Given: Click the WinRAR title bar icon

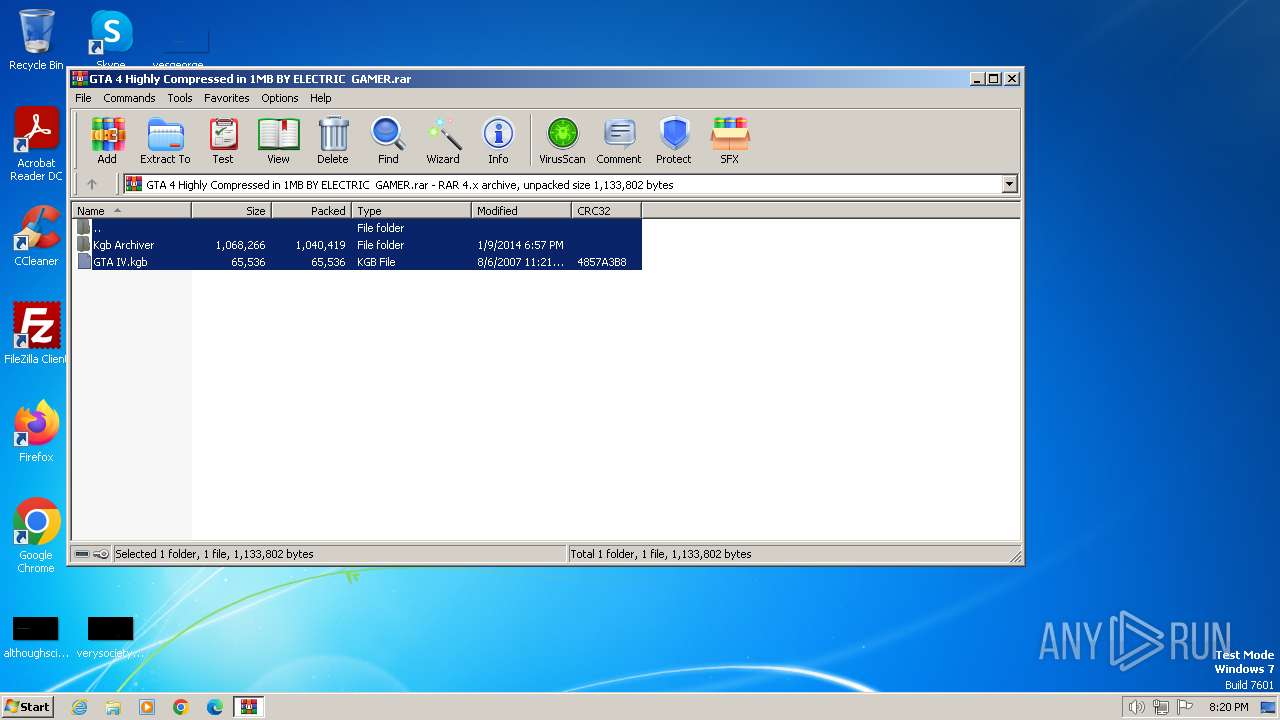Looking at the screenshot, I should pyautogui.click(x=80, y=79).
